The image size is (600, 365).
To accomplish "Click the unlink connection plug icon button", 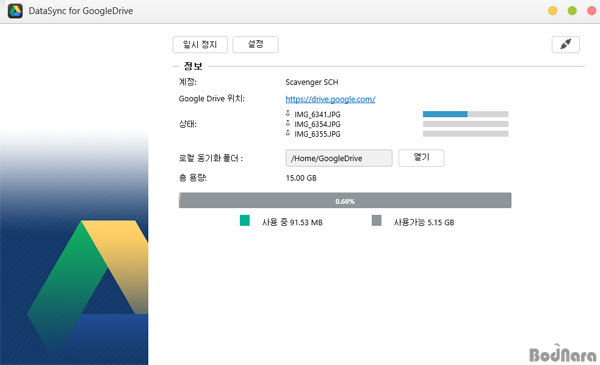I will (566, 44).
